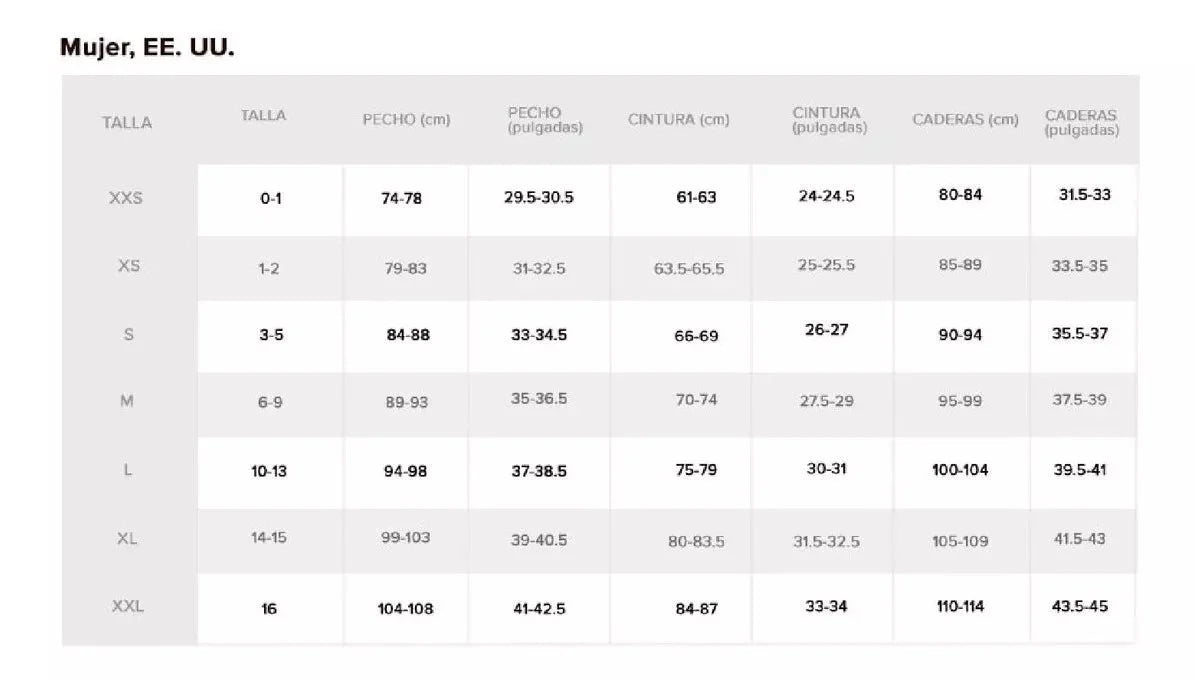Select the M size row label
The width and height of the screenshot is (1197, 680).
coord(127,401)
